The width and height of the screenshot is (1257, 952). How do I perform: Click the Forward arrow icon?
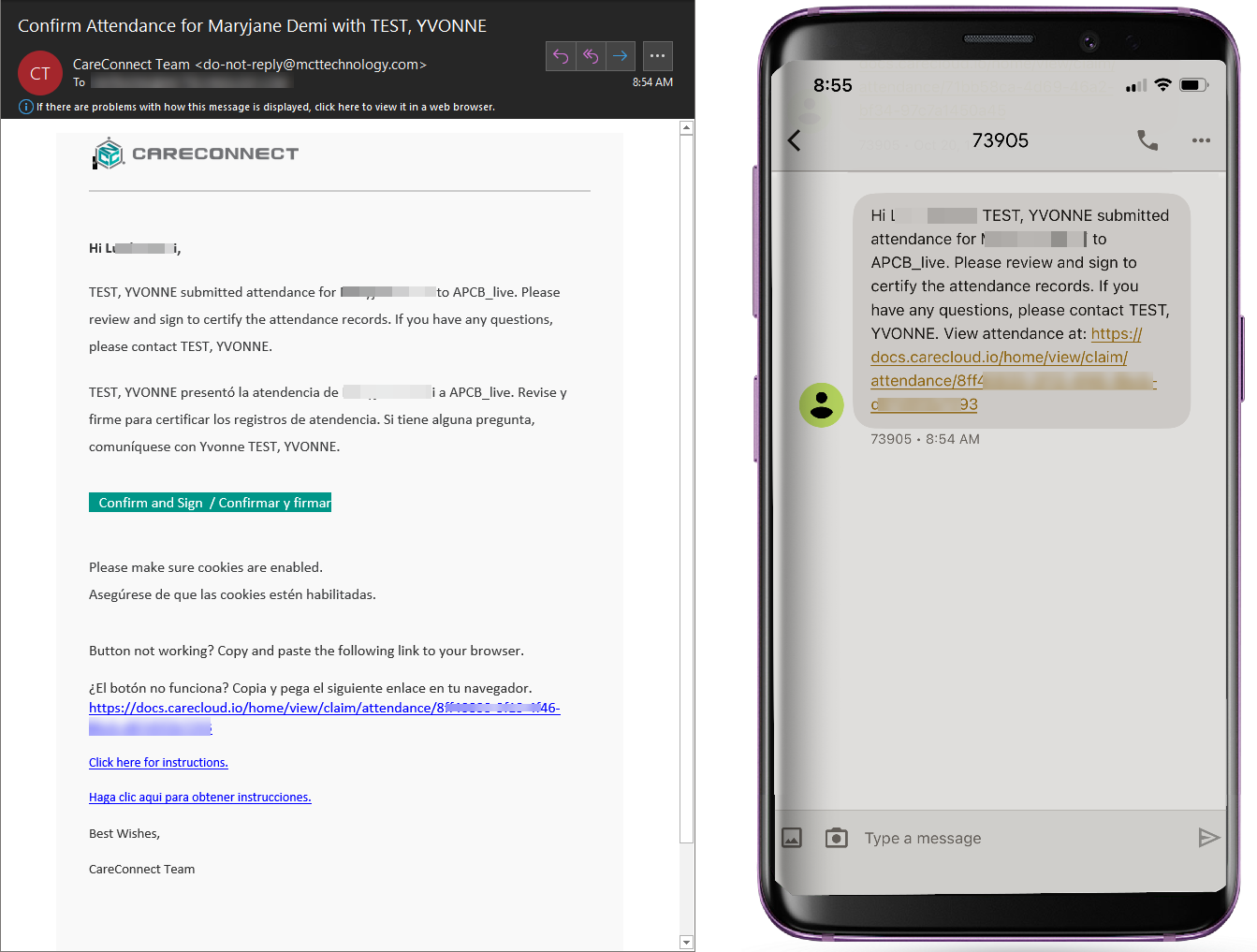point(621,56)
